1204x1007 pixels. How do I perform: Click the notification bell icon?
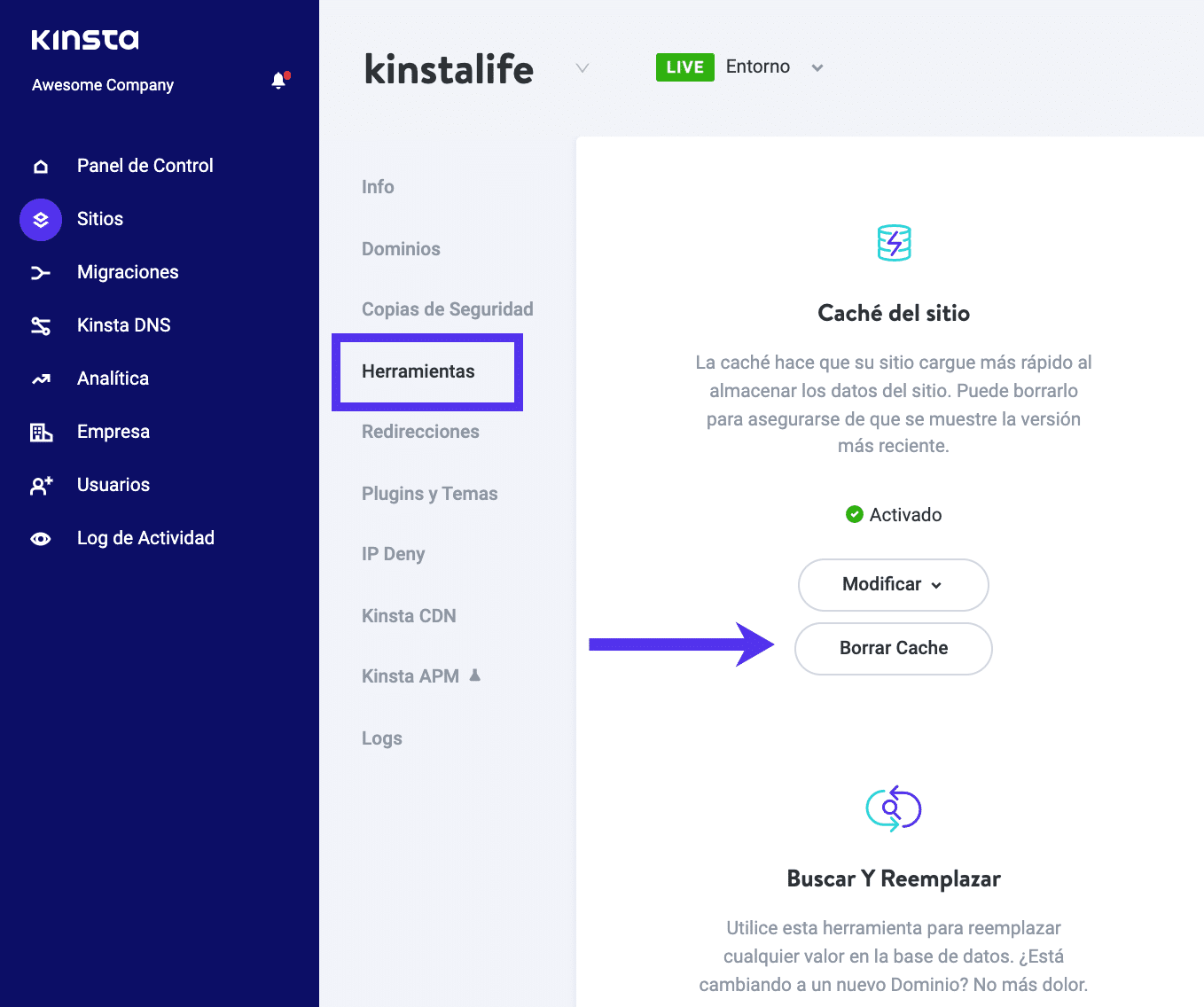(278, 80)
